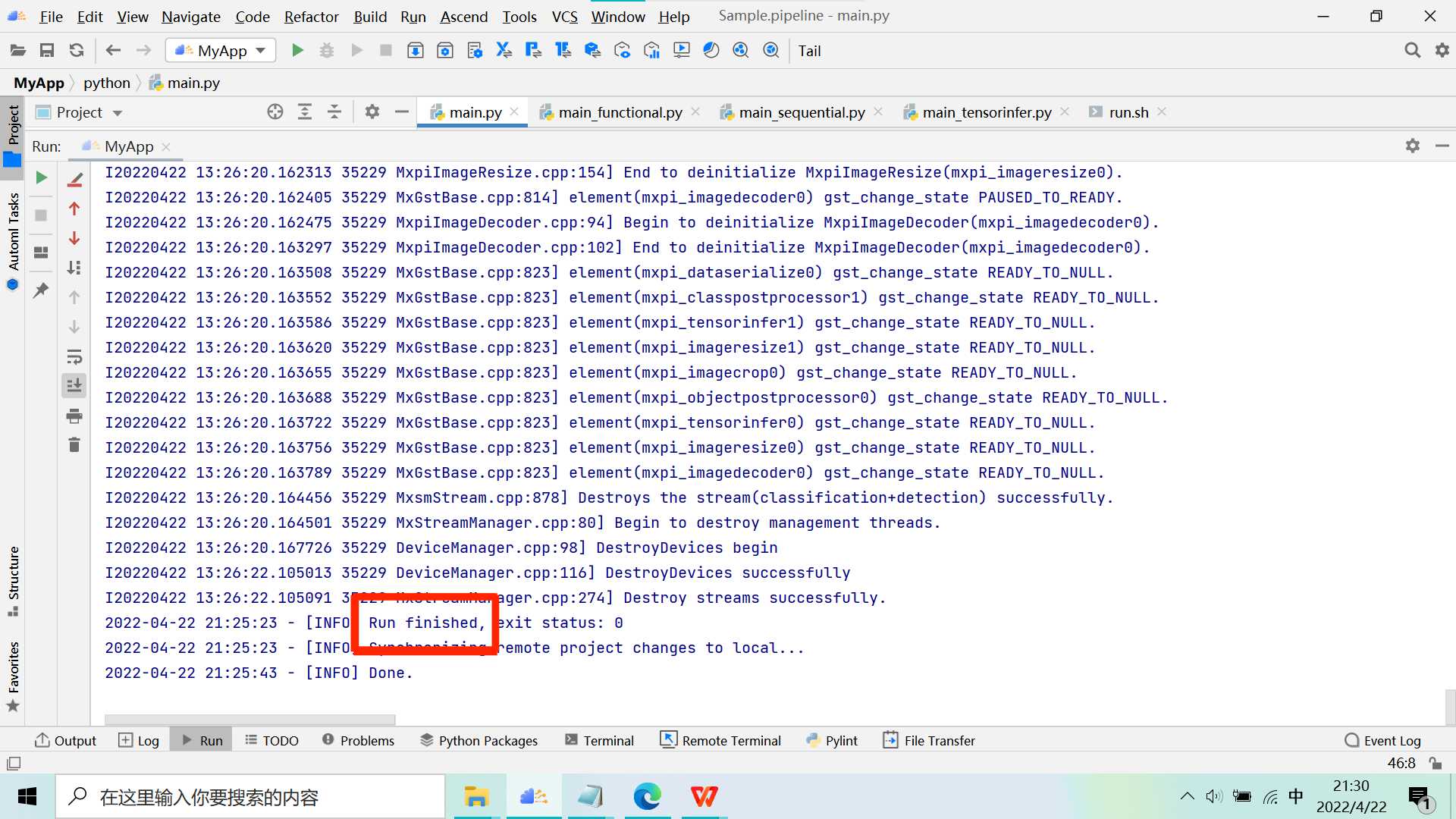1456x819 pixels.
Task: Rerun MyApp with the Run panel's green arrow
Action: (x=42, y=177)
